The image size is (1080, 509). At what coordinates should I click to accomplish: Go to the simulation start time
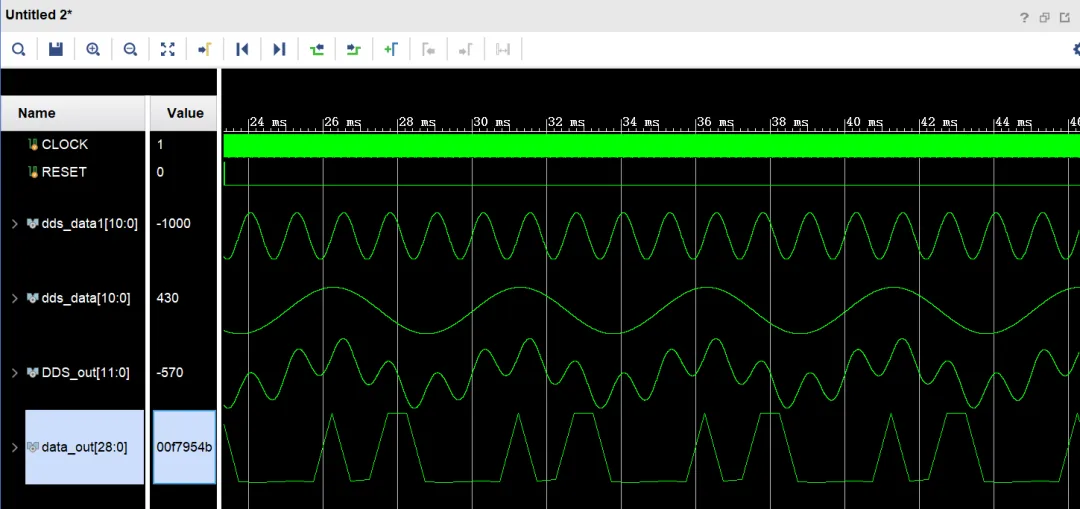pyautogui.click(x=242, y=49)
